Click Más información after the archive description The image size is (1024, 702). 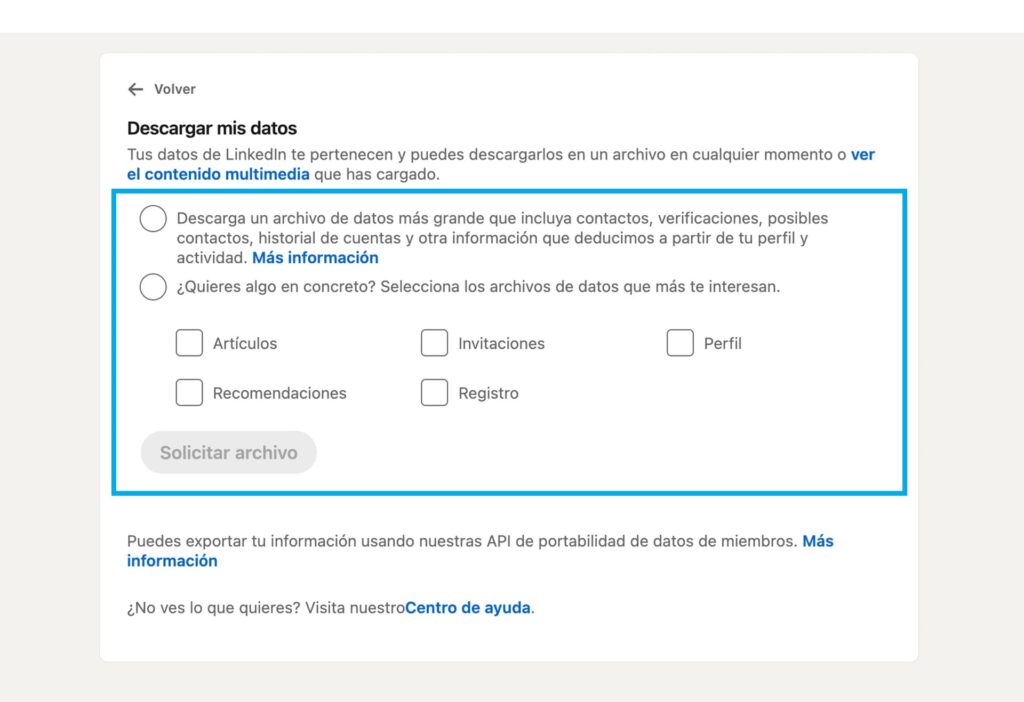point(315,257)
